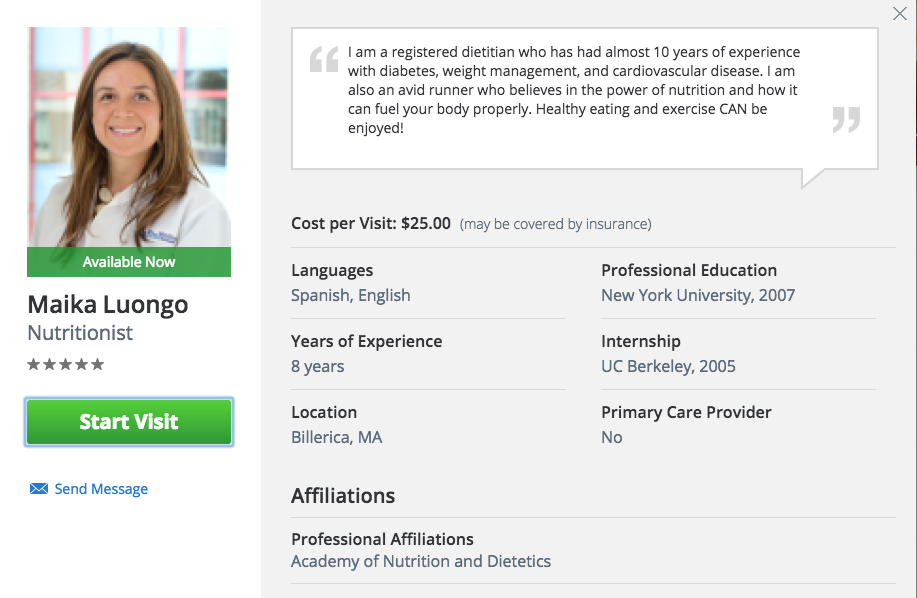Select the five-star rating row

tap(66, 365)
